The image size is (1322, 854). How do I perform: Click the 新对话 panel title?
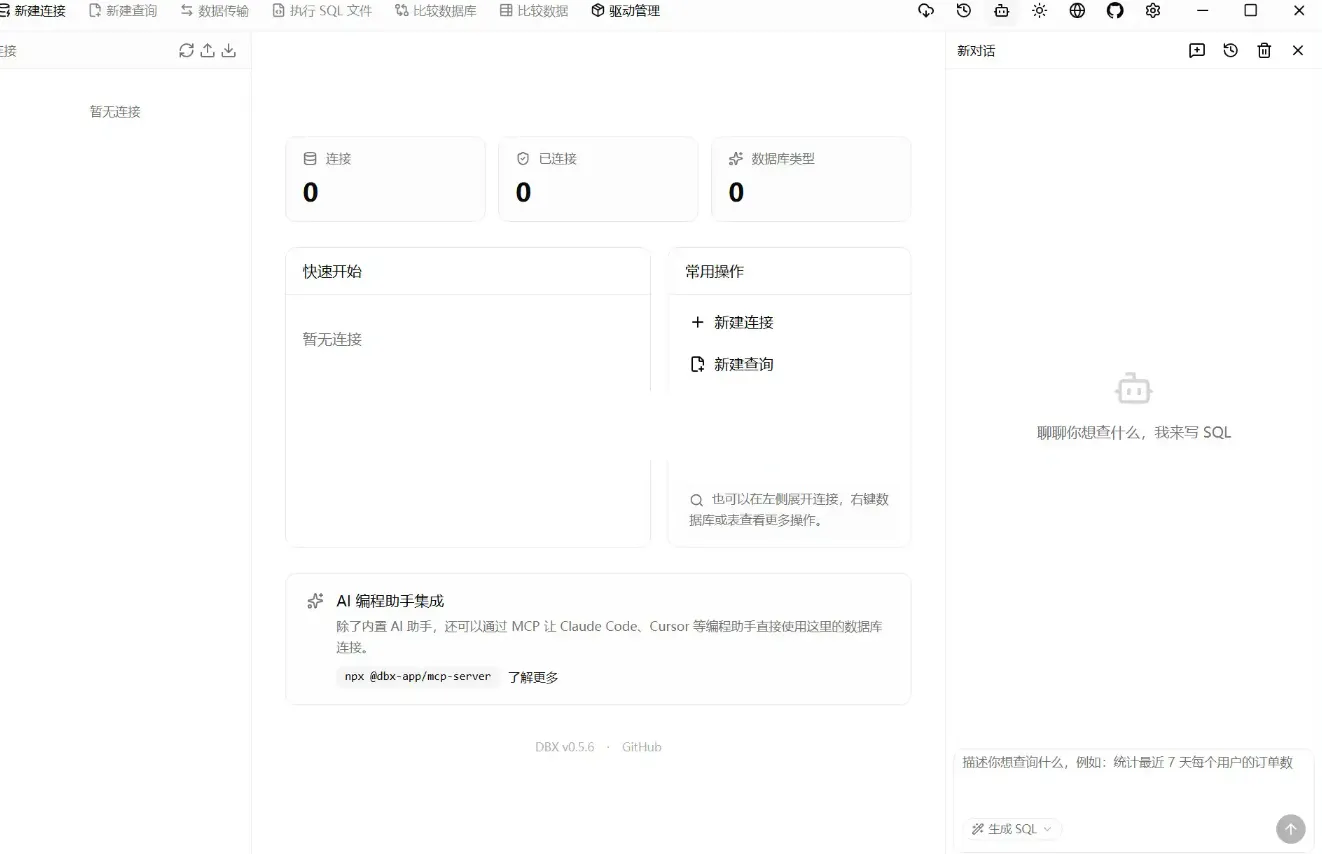(x=976, y=51)
